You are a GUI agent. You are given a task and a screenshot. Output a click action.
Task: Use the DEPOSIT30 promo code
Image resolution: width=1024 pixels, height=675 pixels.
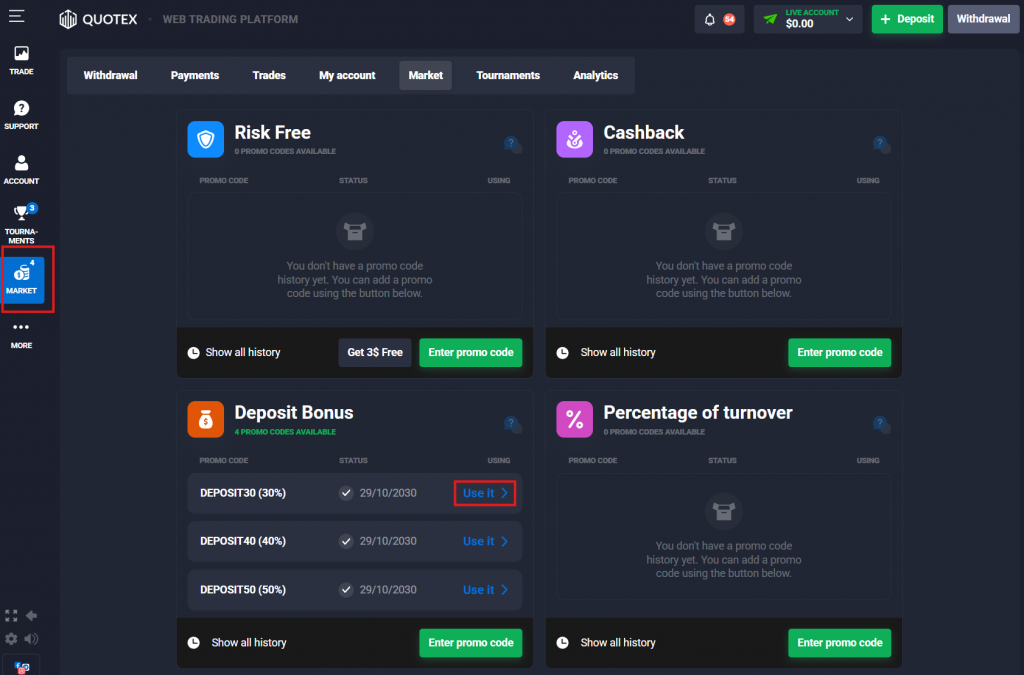pos(485,494)
